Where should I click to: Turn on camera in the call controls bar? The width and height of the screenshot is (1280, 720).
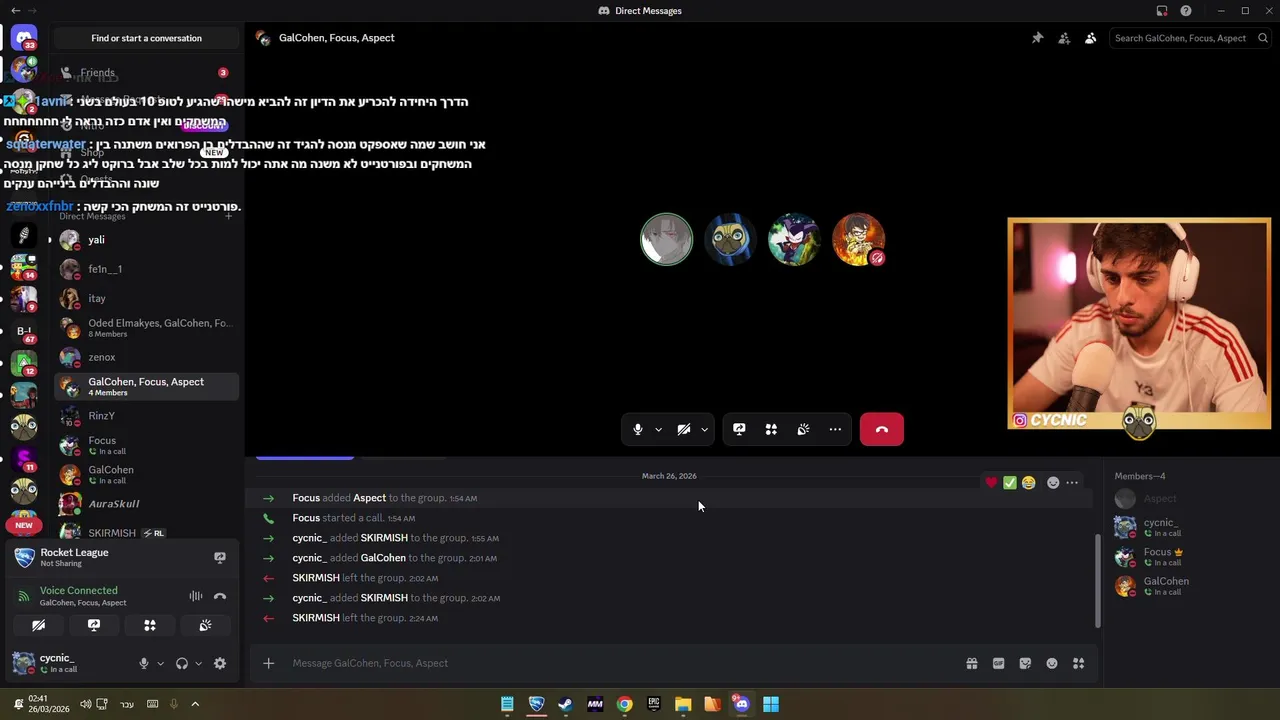[684, 429]
